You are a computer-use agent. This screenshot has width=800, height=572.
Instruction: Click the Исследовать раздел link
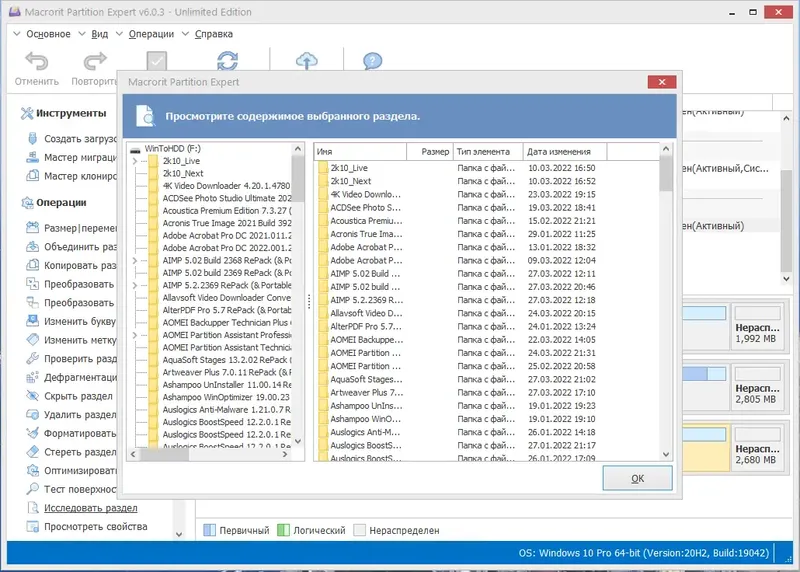click(90, 508)
